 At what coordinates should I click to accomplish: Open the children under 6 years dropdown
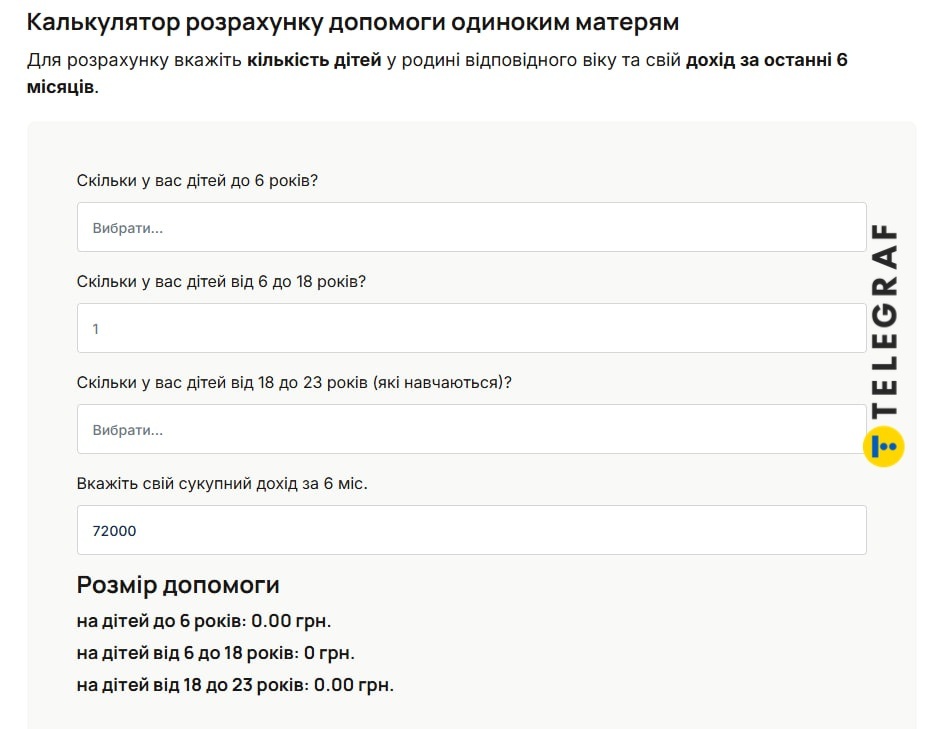(471, 227)
